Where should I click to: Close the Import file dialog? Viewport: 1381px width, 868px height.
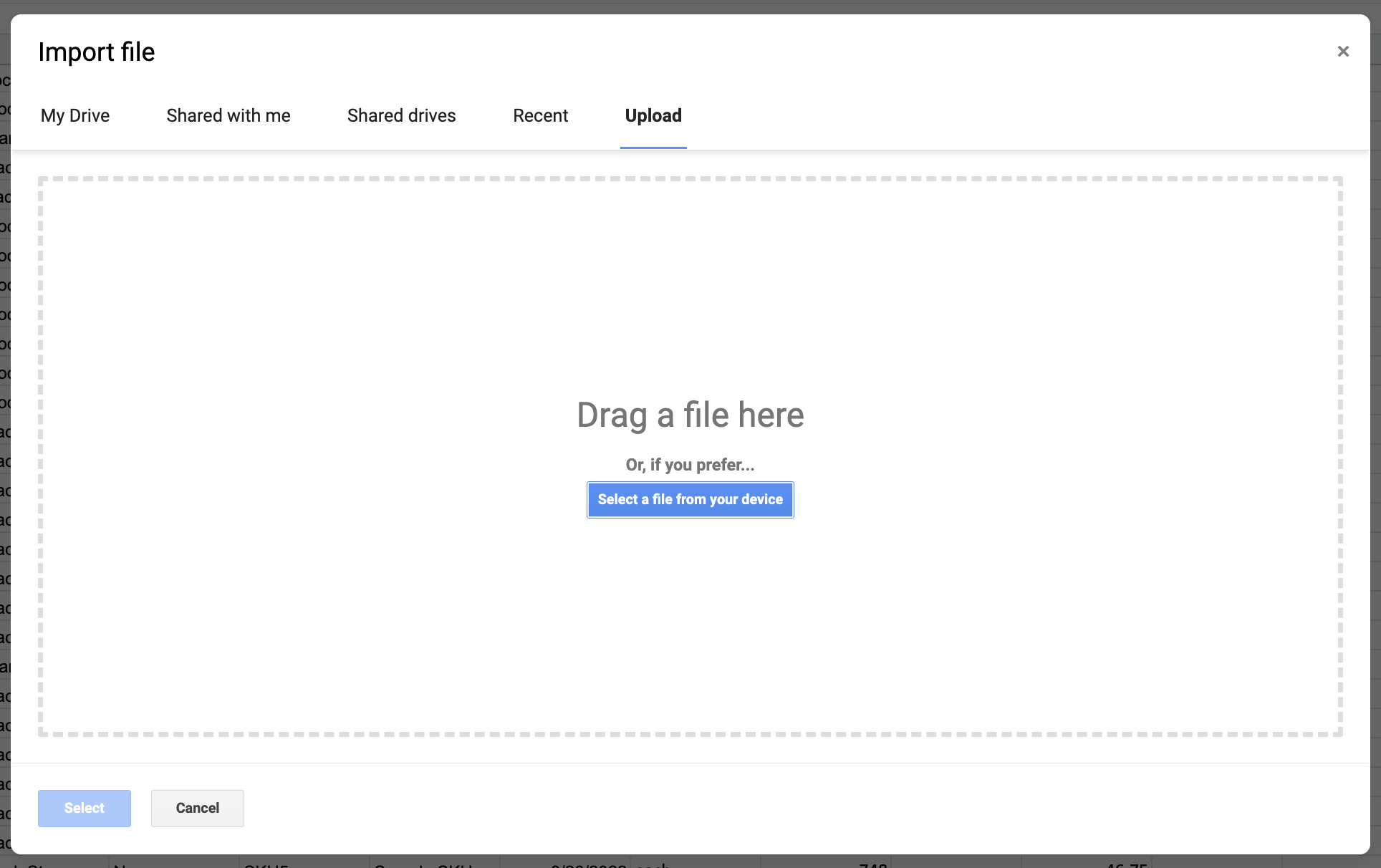pos(1343,51)
